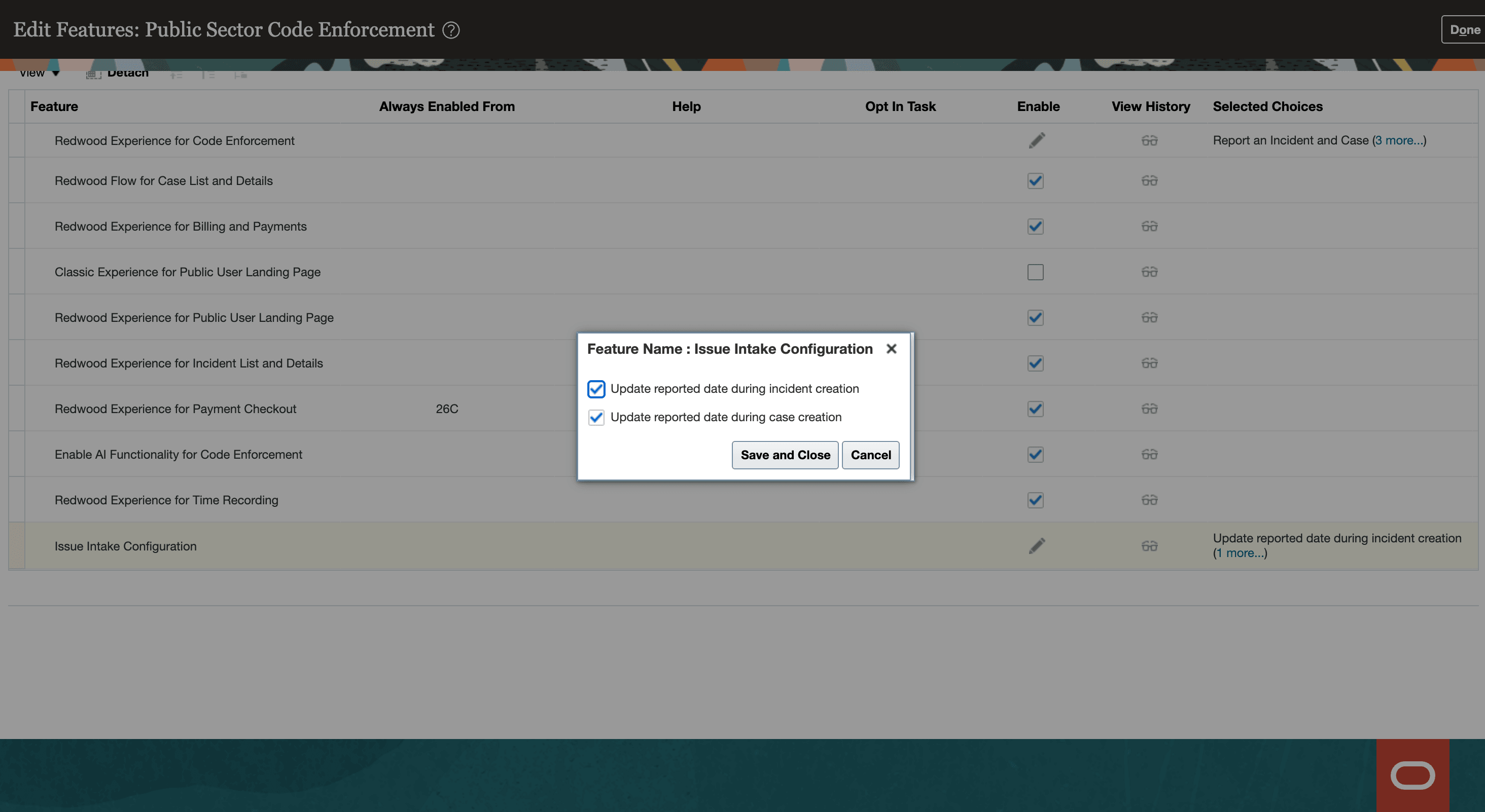Uncheck Update reported date during case creation
This screenshot has width=1485, height=812.
[596, 417]
